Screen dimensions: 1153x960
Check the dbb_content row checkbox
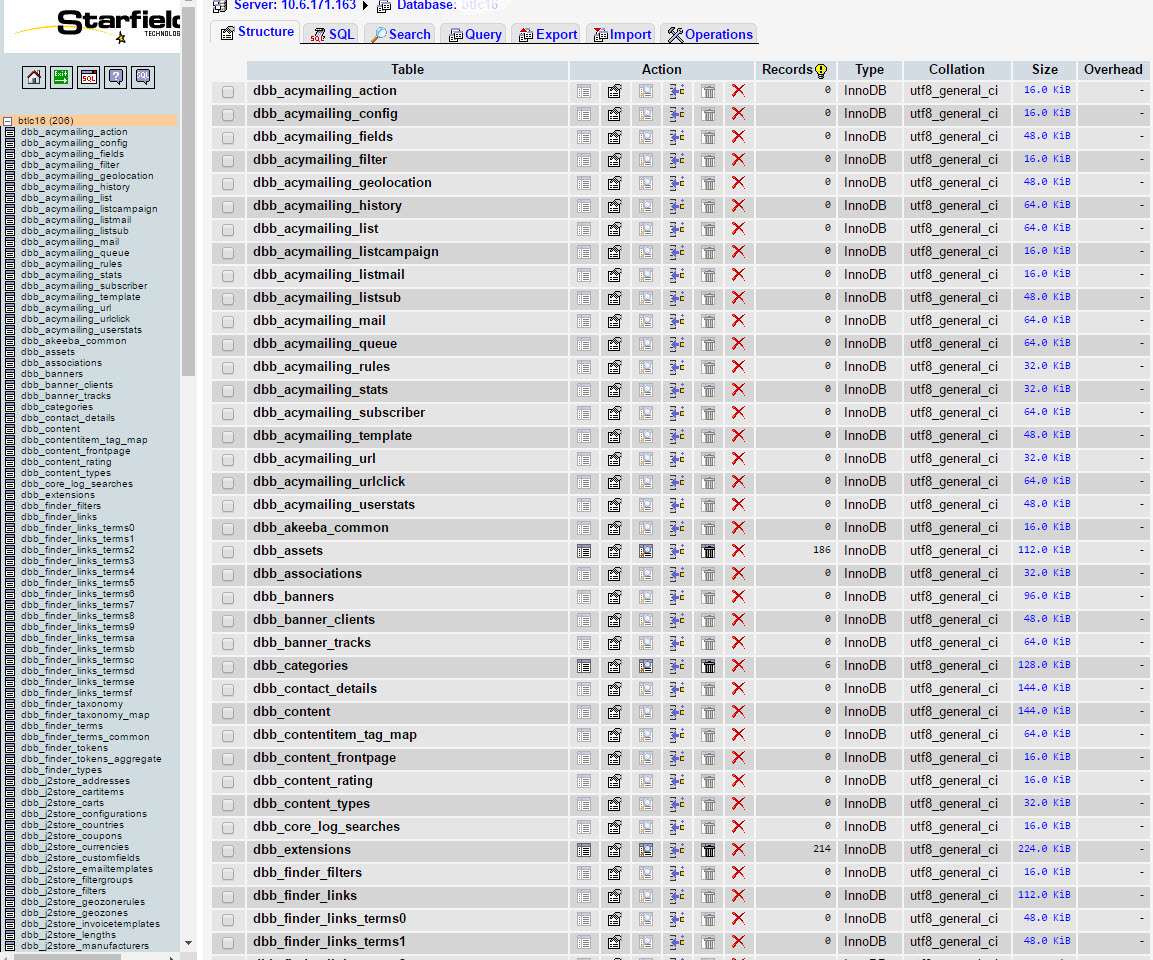tap(228, 713)
